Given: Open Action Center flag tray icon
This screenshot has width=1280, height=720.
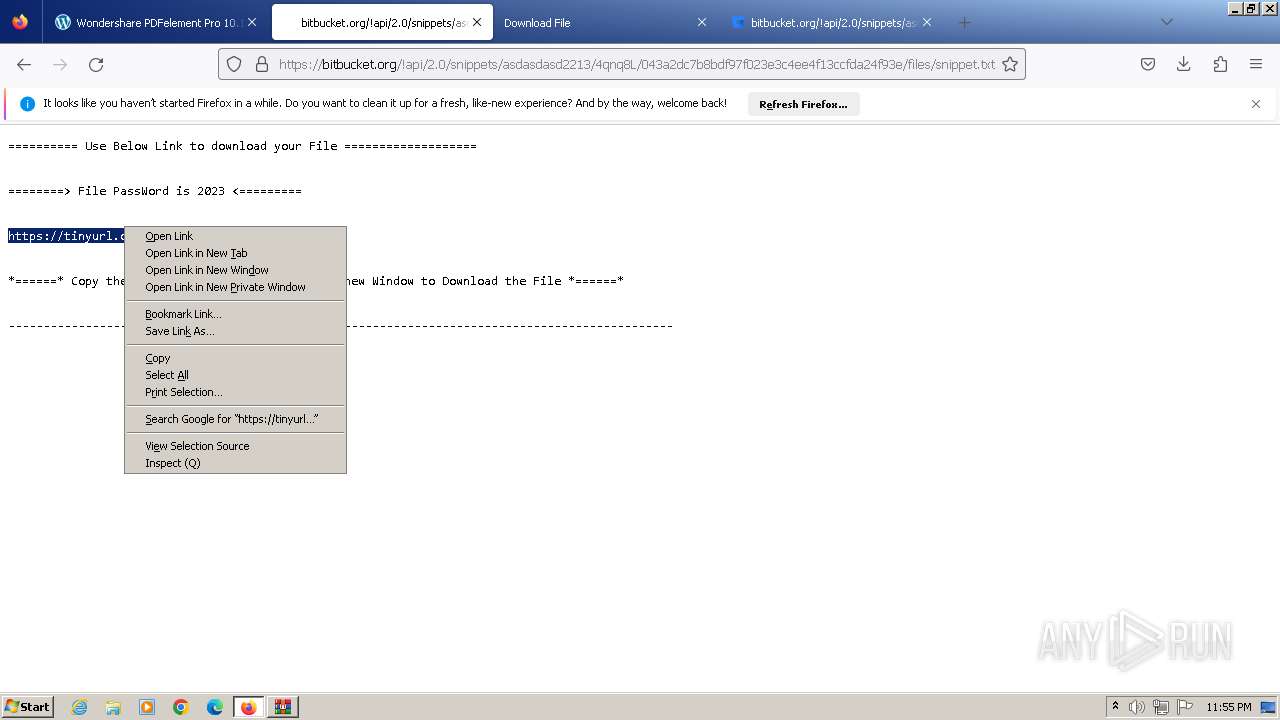Looking at the screenshot, I should (x=1185, y=707).
